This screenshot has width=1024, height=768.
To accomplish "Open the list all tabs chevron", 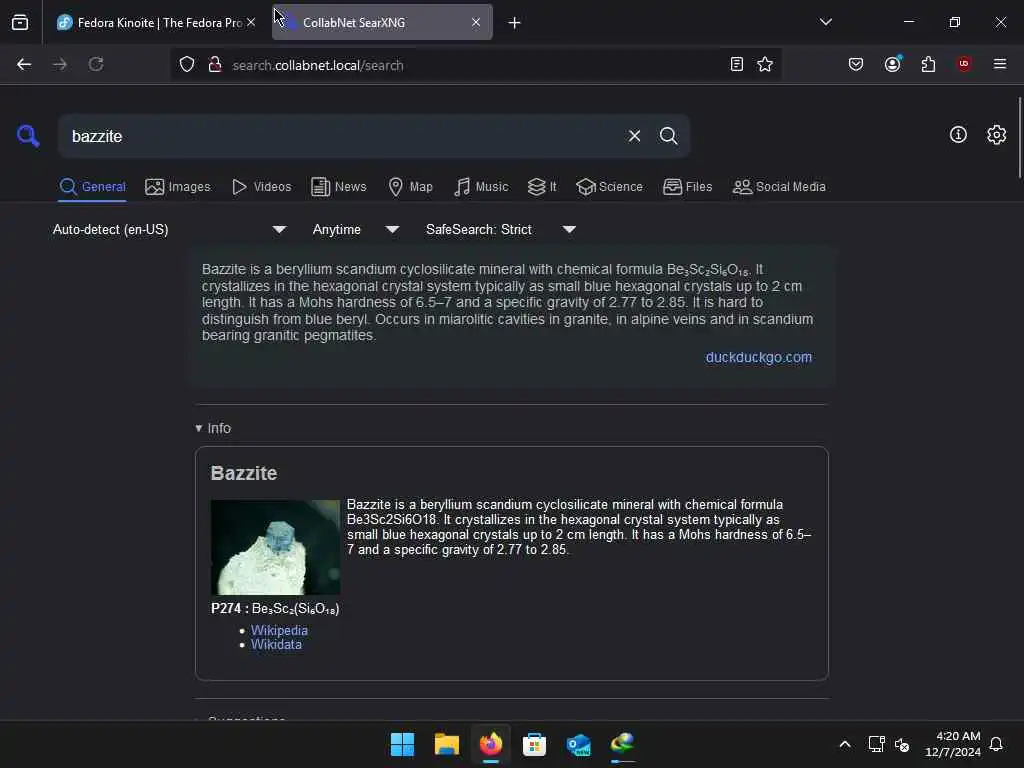I will [825, 22].
